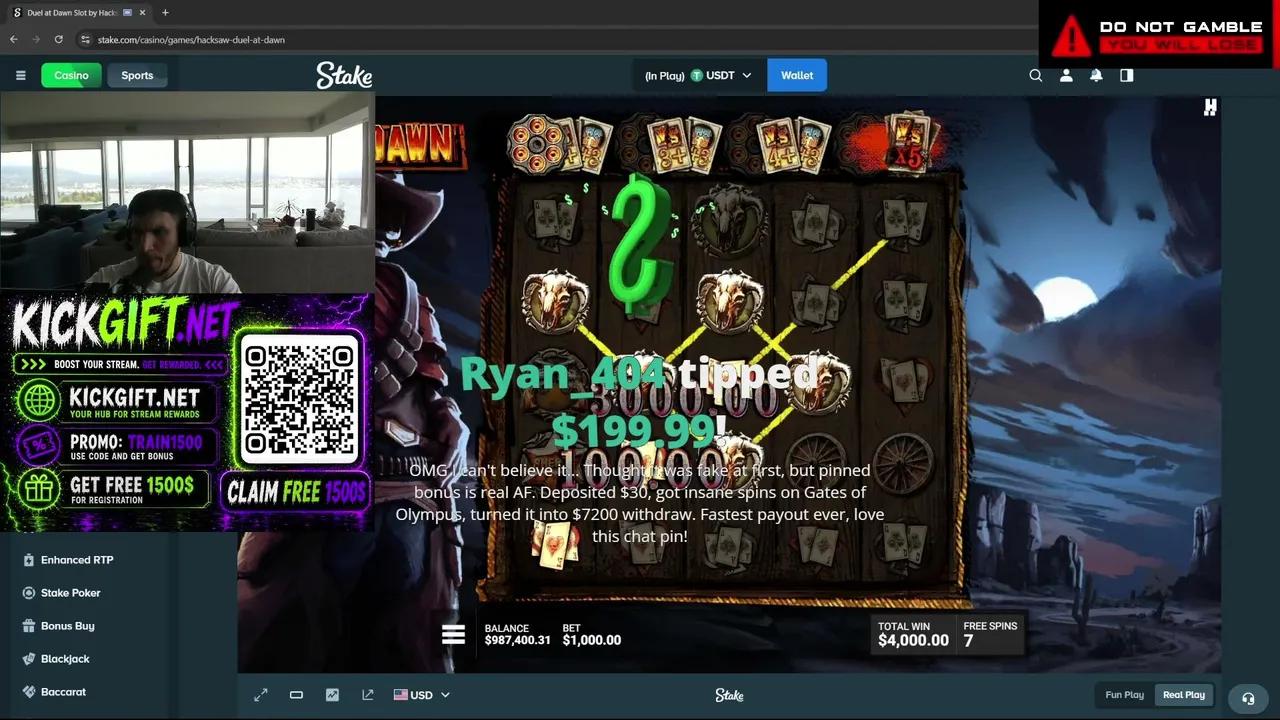Reload the browser page
Viewport: 1280px width, 720px height.
pos(59,39)
